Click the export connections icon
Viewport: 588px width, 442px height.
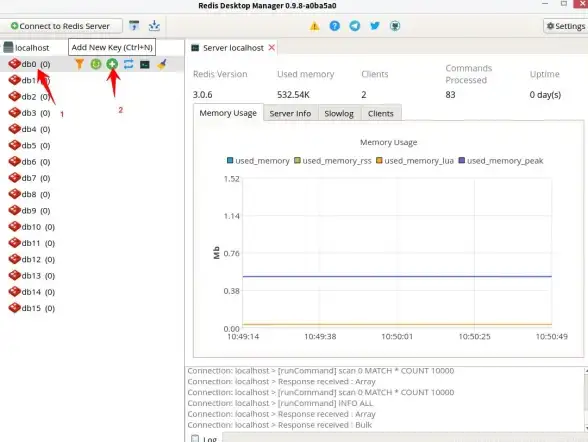(x=154, y=25)
